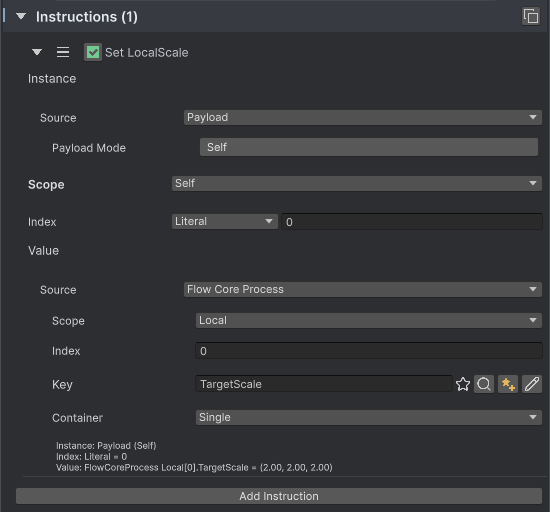550x512 pixels.
Task: Open the Index mode dropdown showing Literal
Action: pos(224,222)
